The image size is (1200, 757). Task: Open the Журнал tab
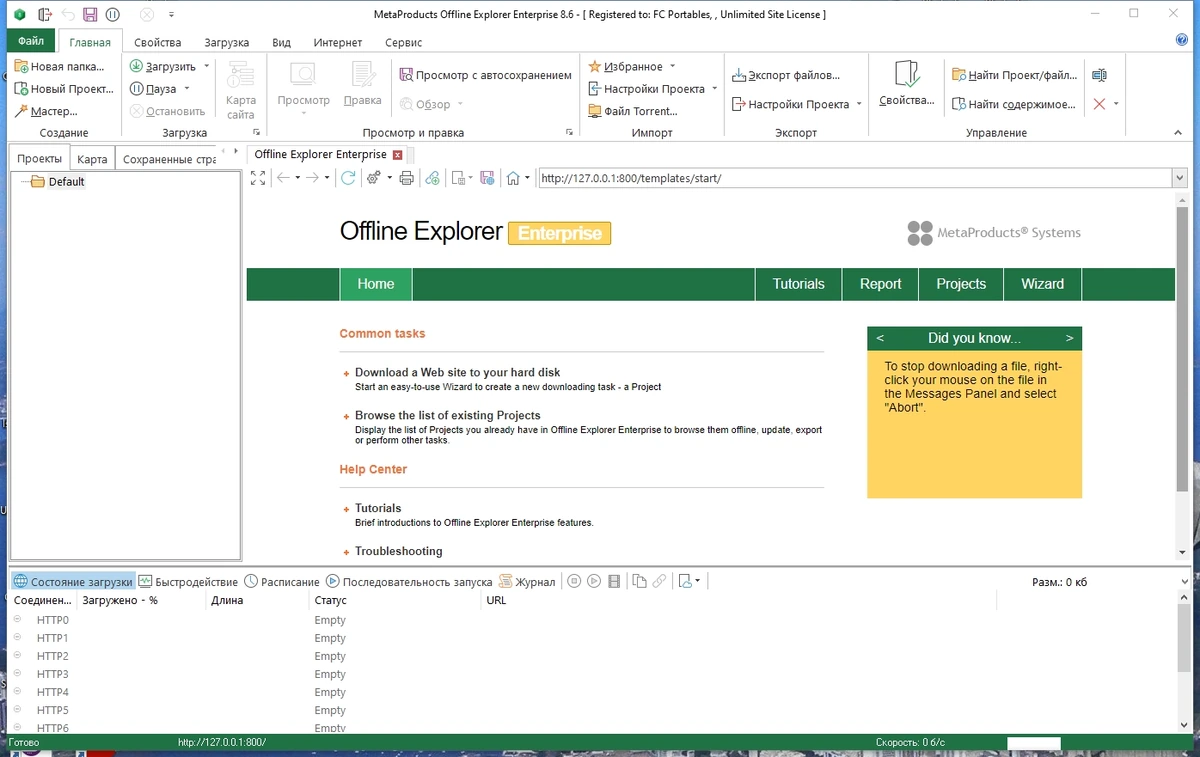point(527,581)
